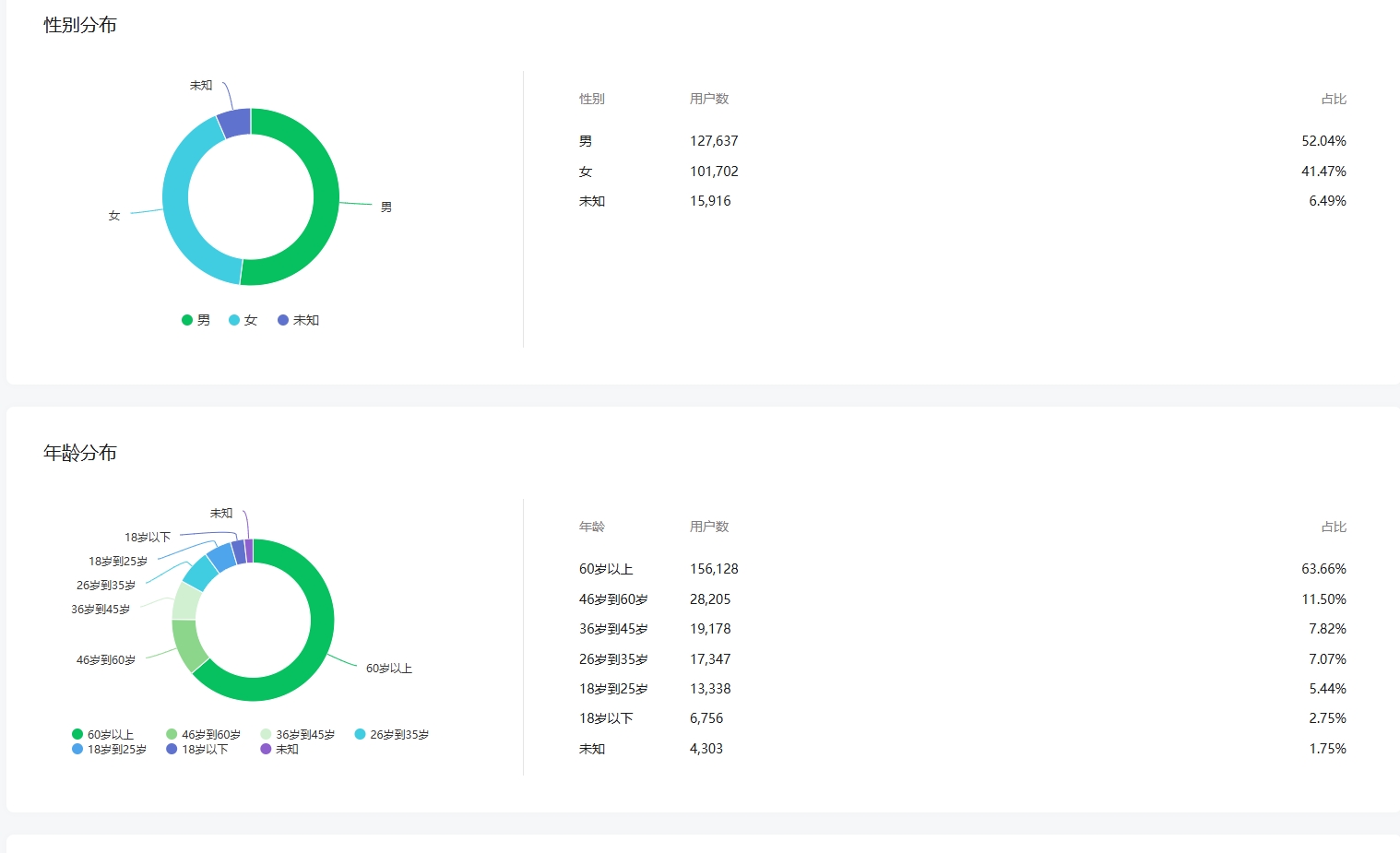
Task: Click the 年龄 column header
Action: pyautogui.click(x=592, y=527)
